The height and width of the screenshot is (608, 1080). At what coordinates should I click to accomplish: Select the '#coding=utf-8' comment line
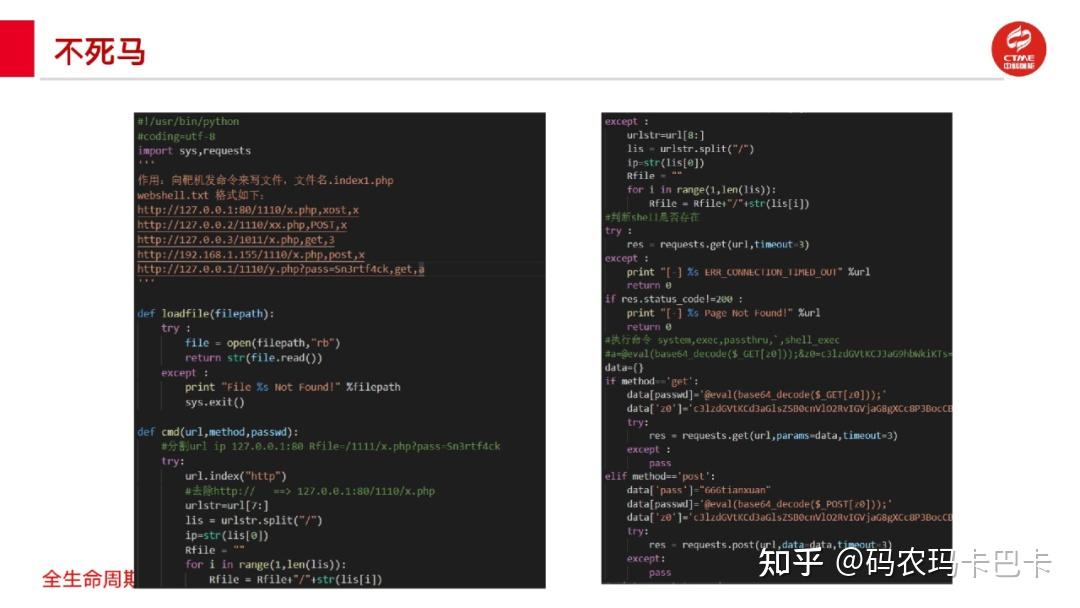coord(176,136)
